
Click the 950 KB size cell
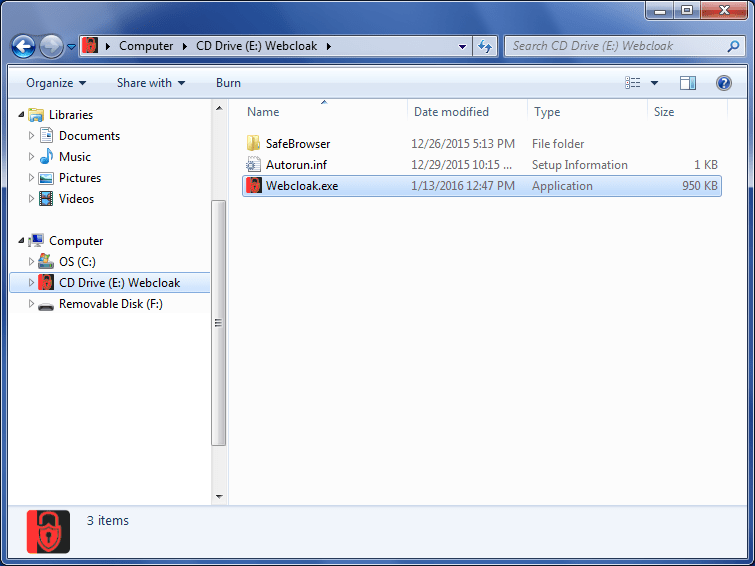[700, 186]
